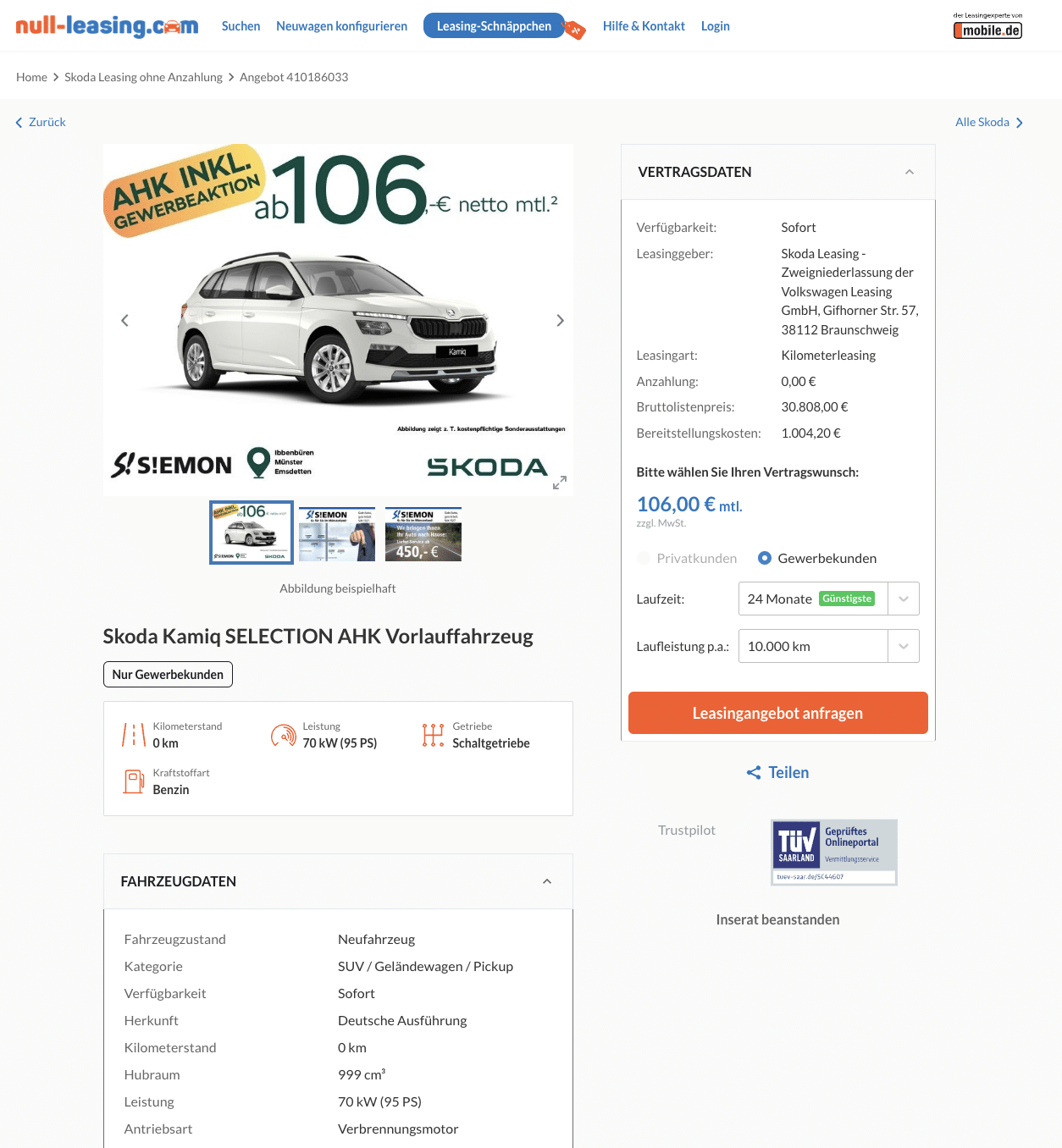Screen dimensions: 1062x1148
Task: Click the Anzahlung value 0,00 €
Action: coord(799,382)
